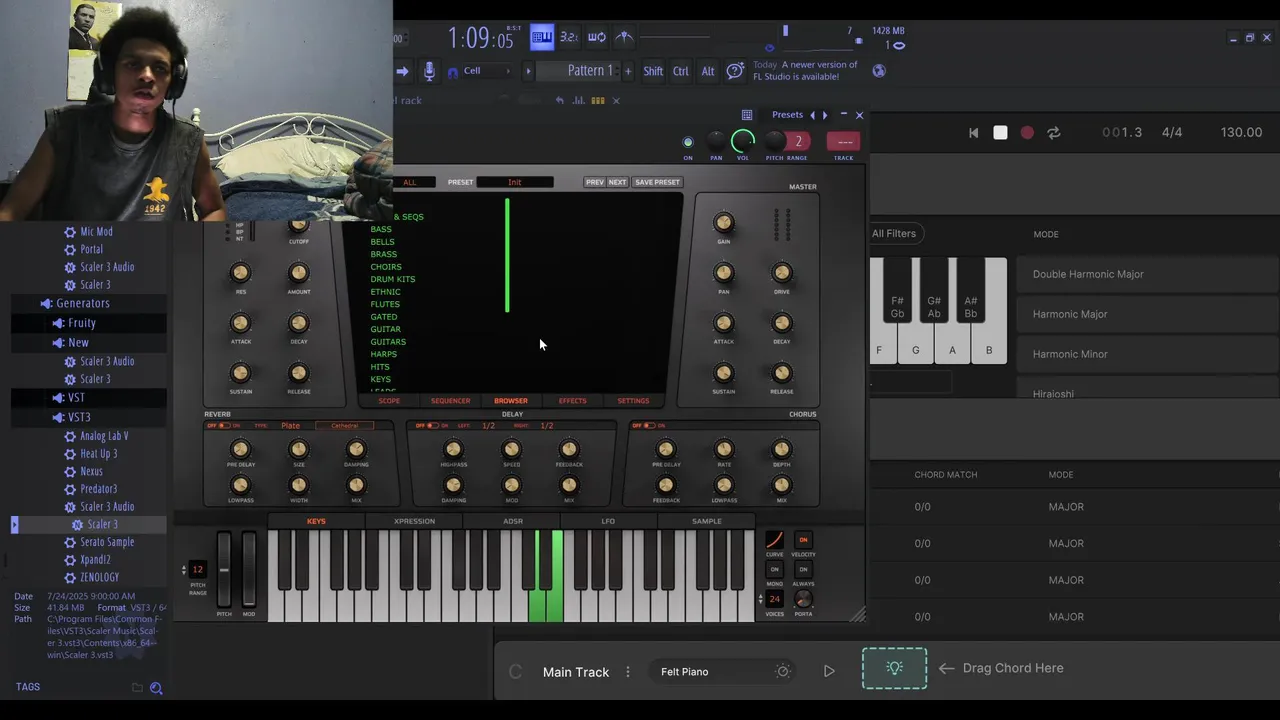Screen dimensions: 1280x720
Task: Open reverb type Plate dropdown
Action: pos(290,426)
